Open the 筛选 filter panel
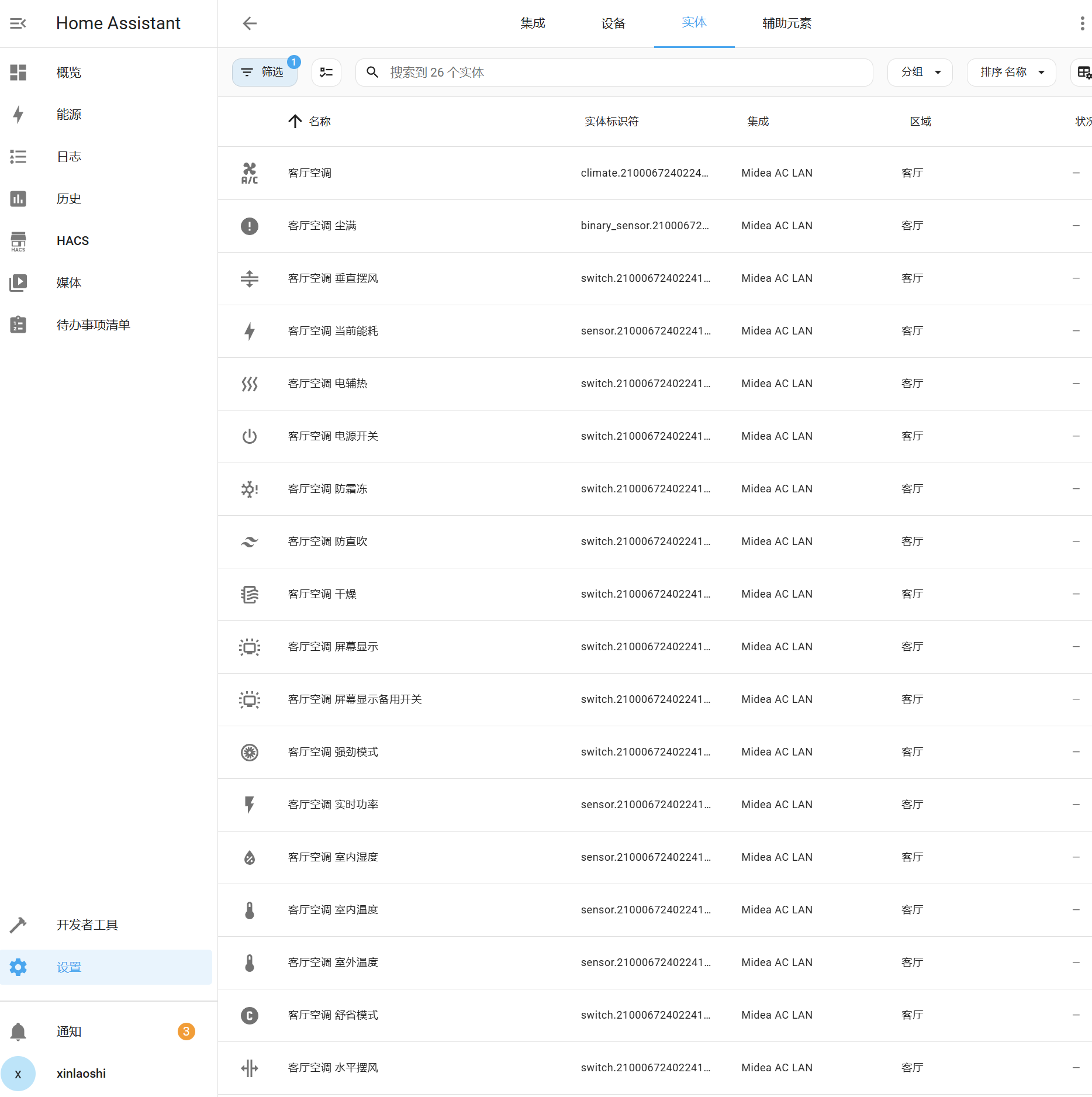 pos(265,73)
